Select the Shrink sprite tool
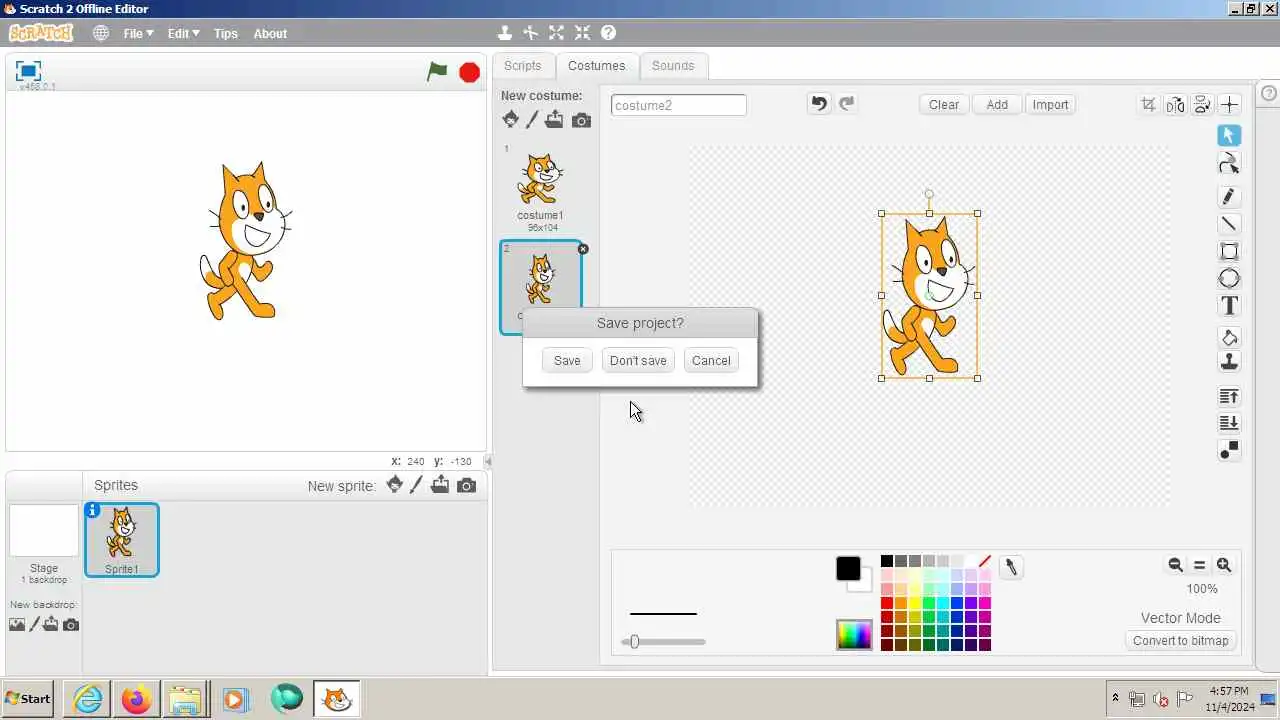The width and height of the screenshot is (1280, 720). click(583, 33)
